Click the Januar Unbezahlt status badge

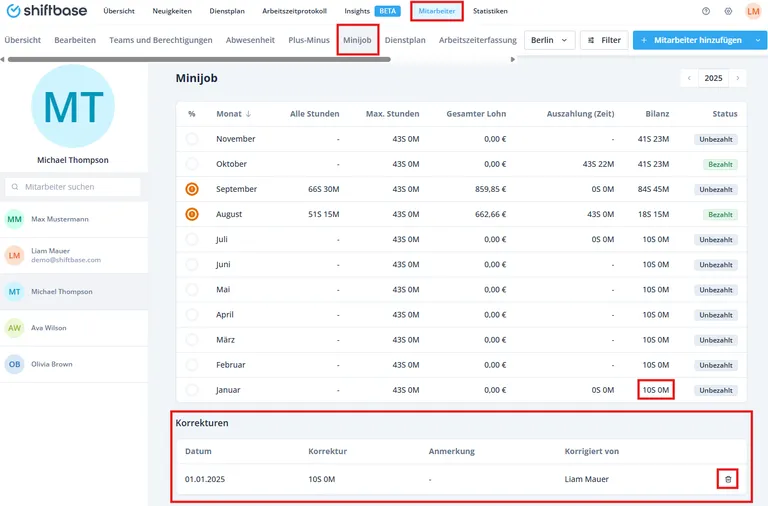716,390
